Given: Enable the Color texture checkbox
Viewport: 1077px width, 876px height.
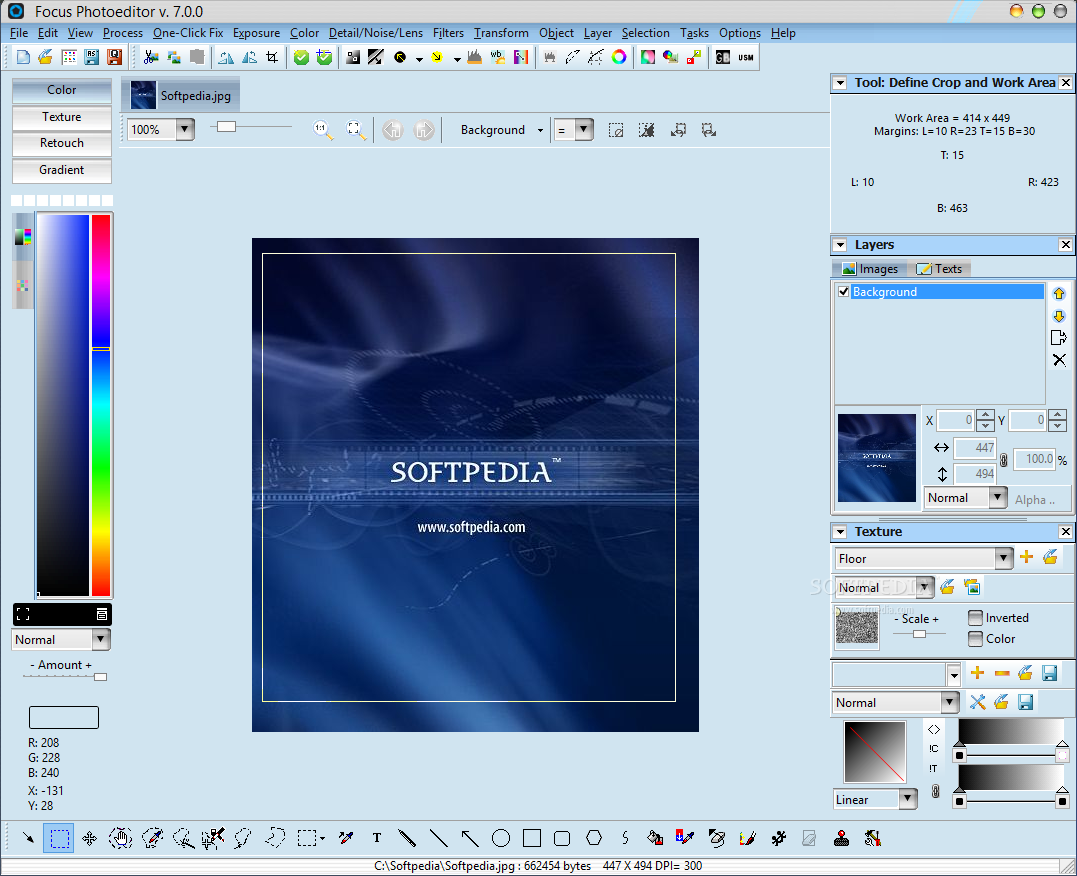Looking at the screenshot, I should [x=975, y=639].
